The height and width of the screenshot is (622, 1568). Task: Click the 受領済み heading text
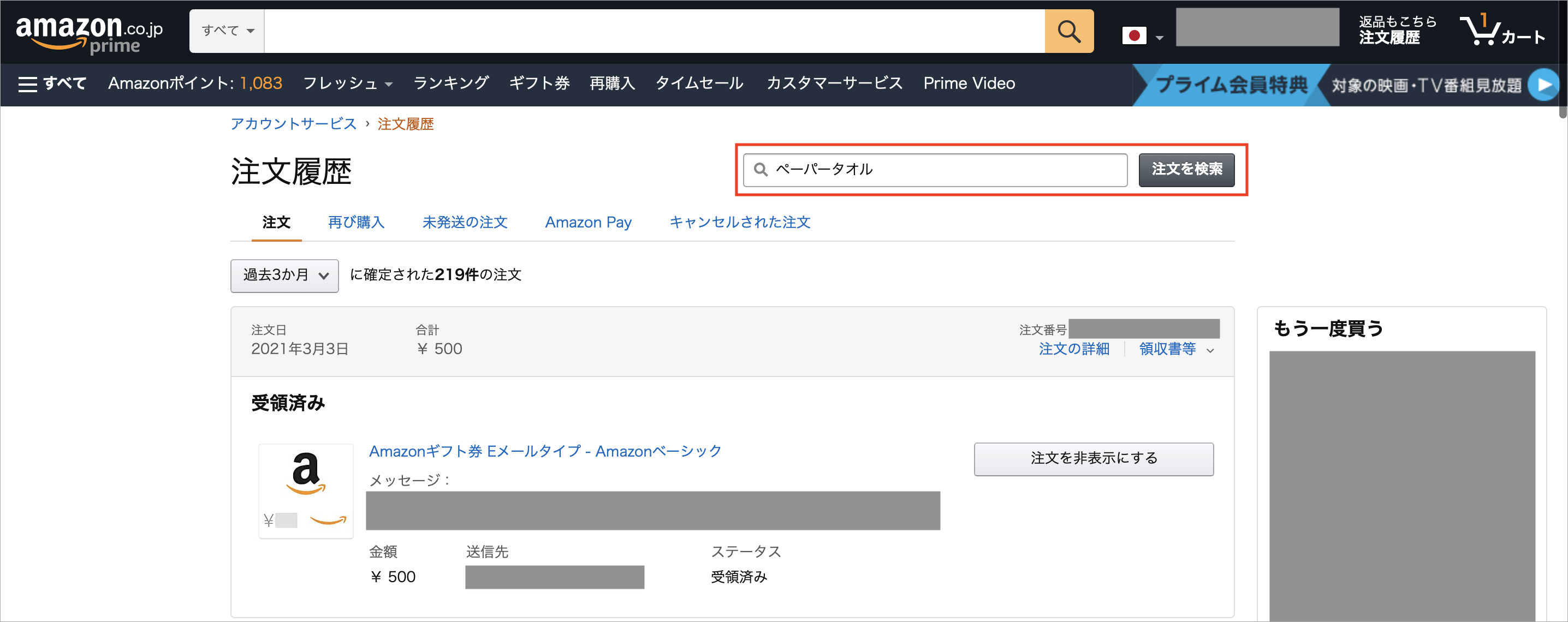288,403
